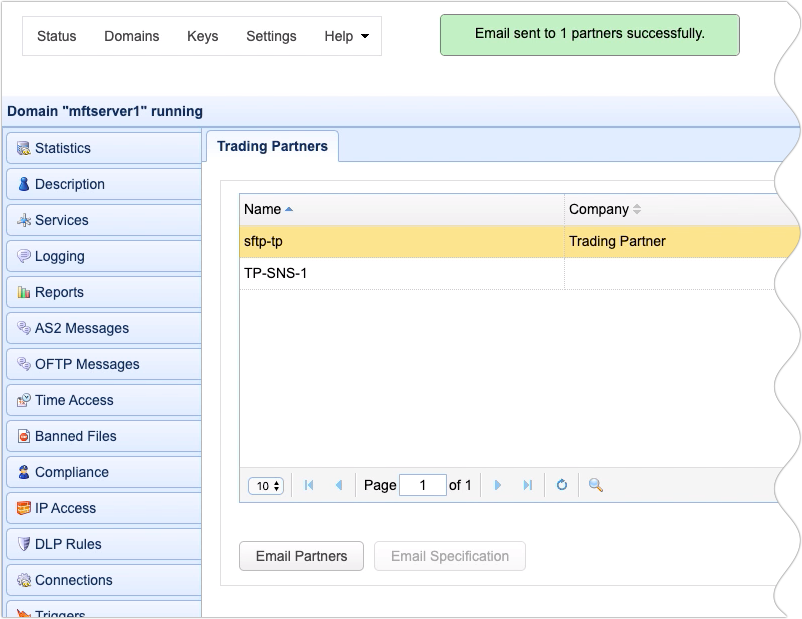The width and height of the screenshot is (802, 619).
Task: Select the Services gear icon in sidebar
Action: click(x=22, y=220)
